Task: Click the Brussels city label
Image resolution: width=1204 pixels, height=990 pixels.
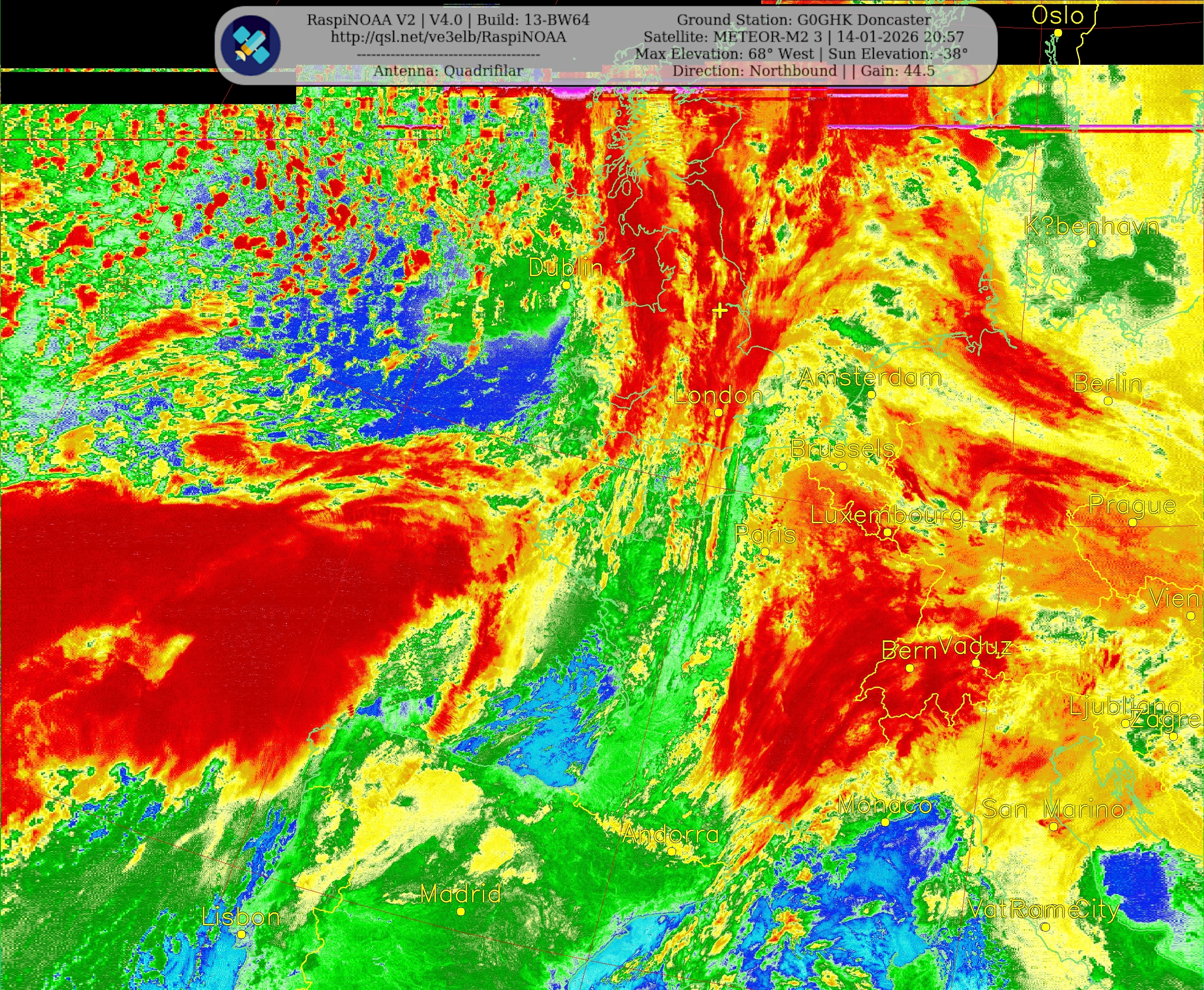Action: [843, 449]
